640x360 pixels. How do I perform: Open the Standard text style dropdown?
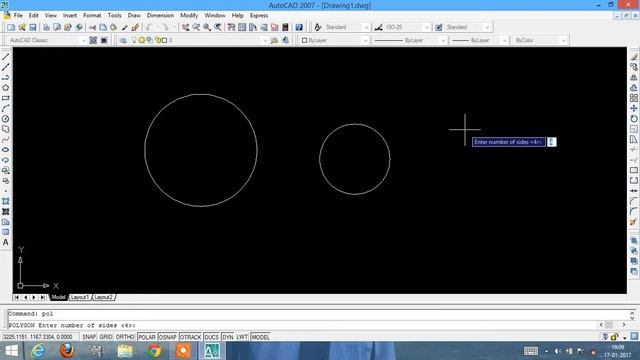point(366,27)
